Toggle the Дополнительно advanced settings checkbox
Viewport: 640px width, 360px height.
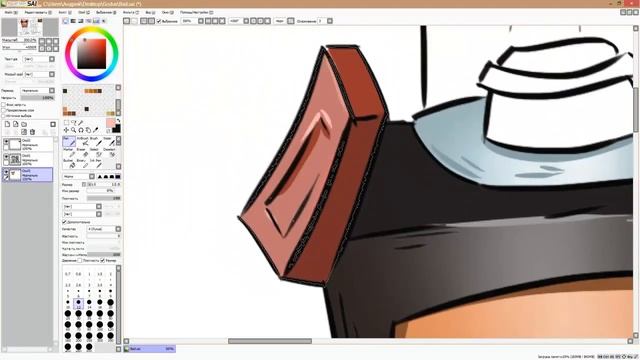click(x=64, y=222)
